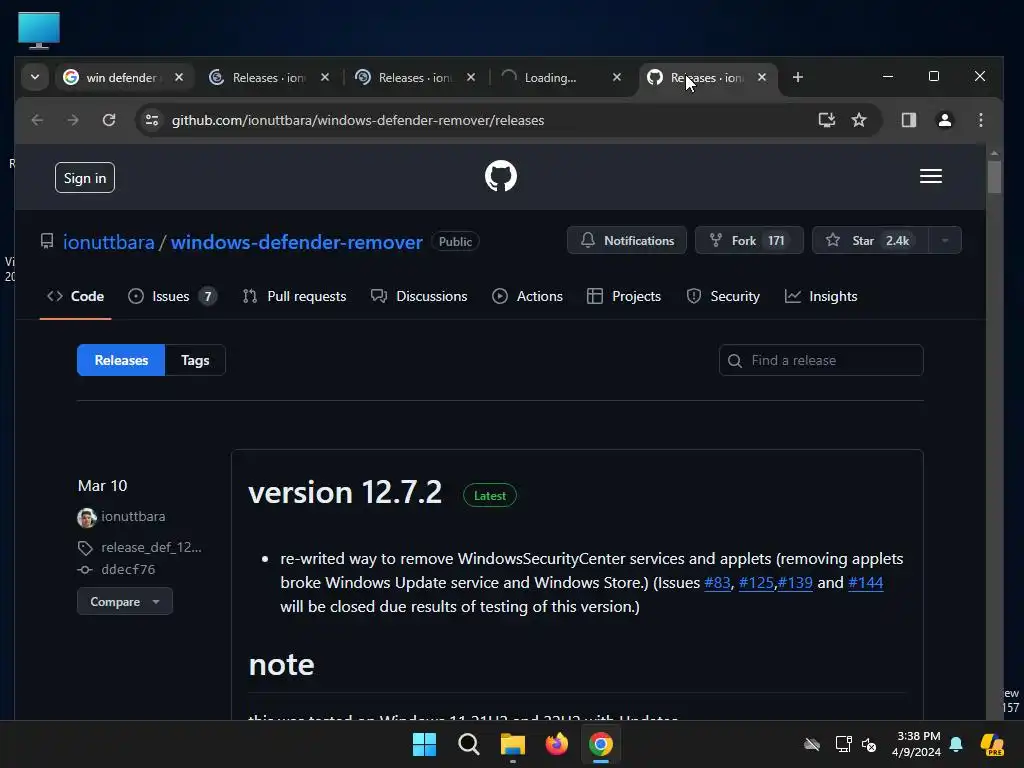The height and width of the screenshot is (768, 1024).
Task: Open issue #125 link
Action: [756, 583]
